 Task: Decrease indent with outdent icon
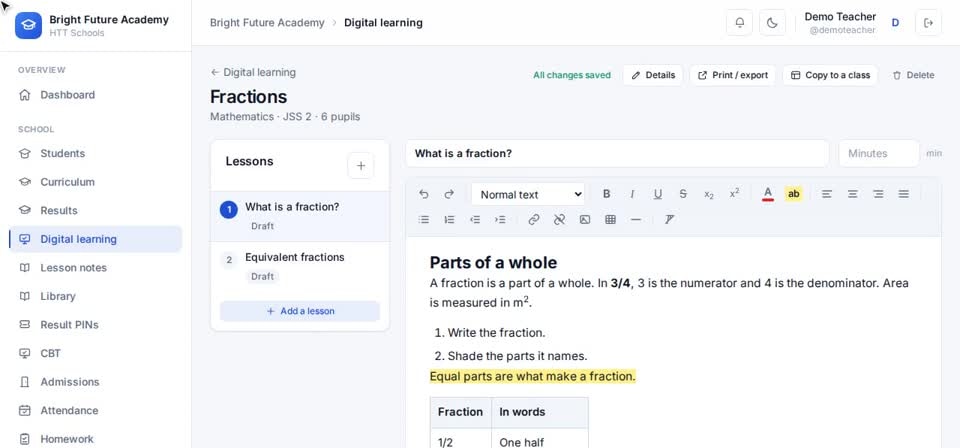[474, 220]
